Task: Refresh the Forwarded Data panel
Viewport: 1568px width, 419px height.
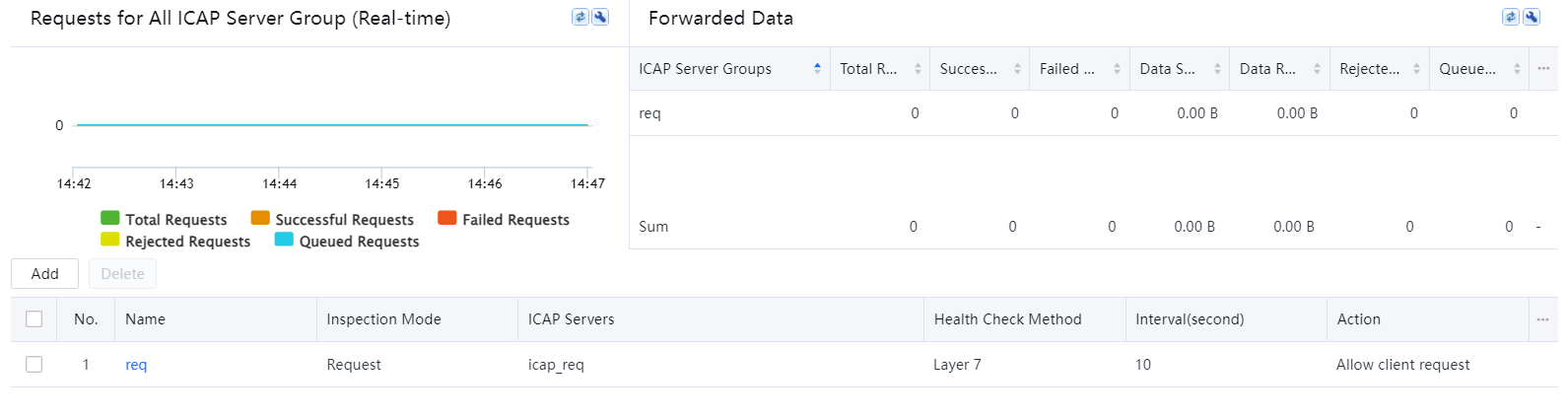Action: [1510, 17]
